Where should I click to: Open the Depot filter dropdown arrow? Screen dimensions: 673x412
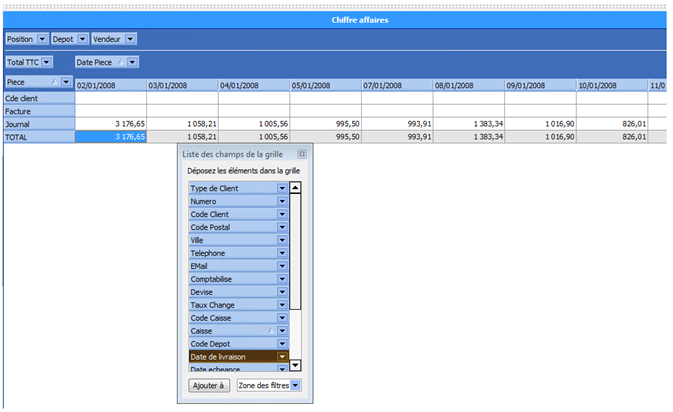82,39
